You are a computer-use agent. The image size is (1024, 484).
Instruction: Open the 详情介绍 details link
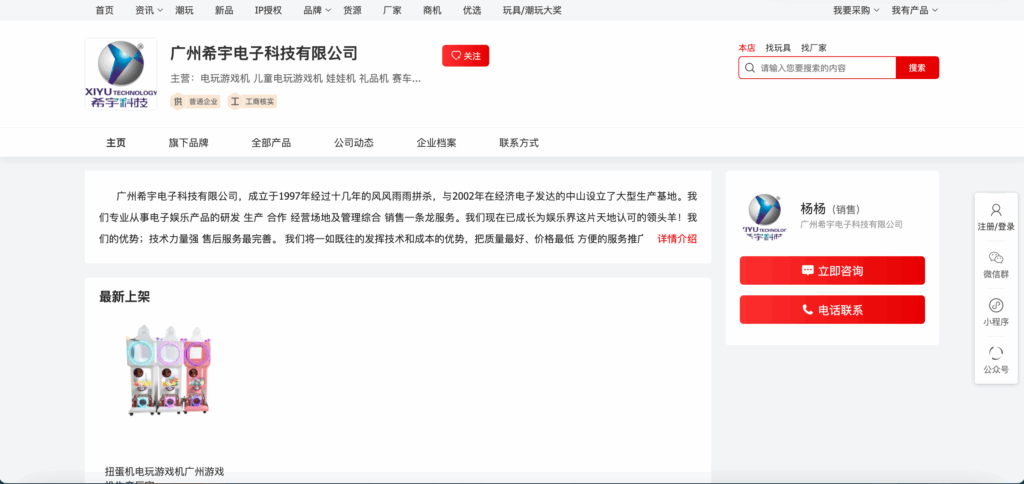tap(677, 238)
